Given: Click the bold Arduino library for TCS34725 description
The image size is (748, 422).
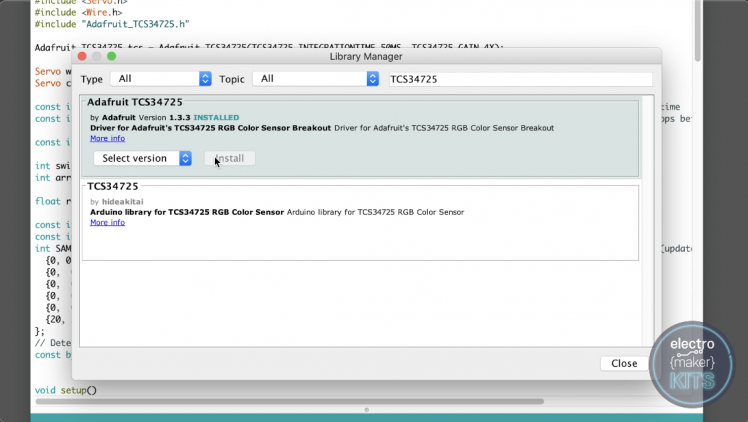Looking at the screenshot, I should (x=187, y=212).
